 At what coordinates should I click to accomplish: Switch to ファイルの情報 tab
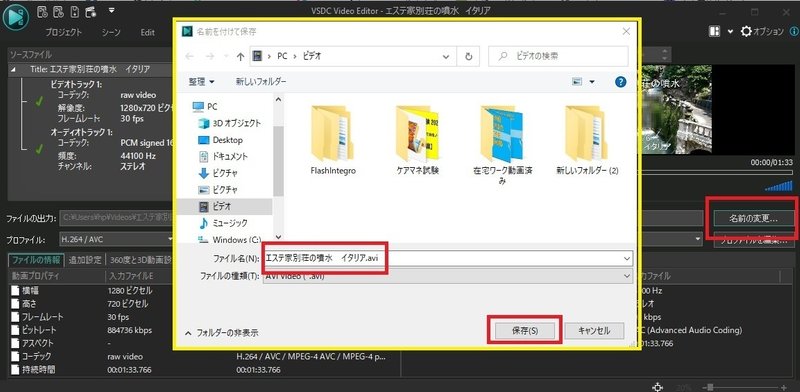(x=37, y=259)
